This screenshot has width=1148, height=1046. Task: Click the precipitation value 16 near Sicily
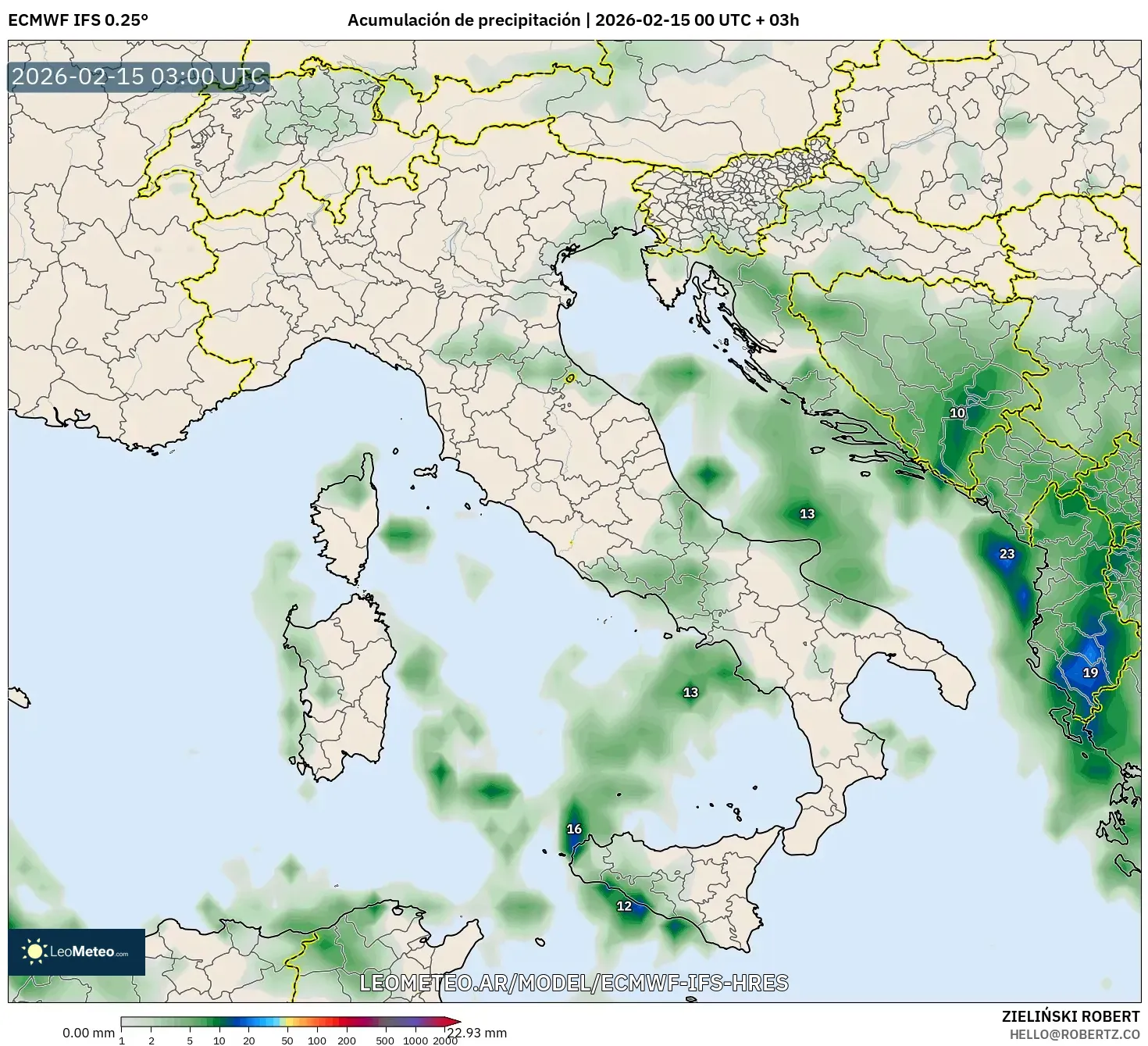coord(574,827)
